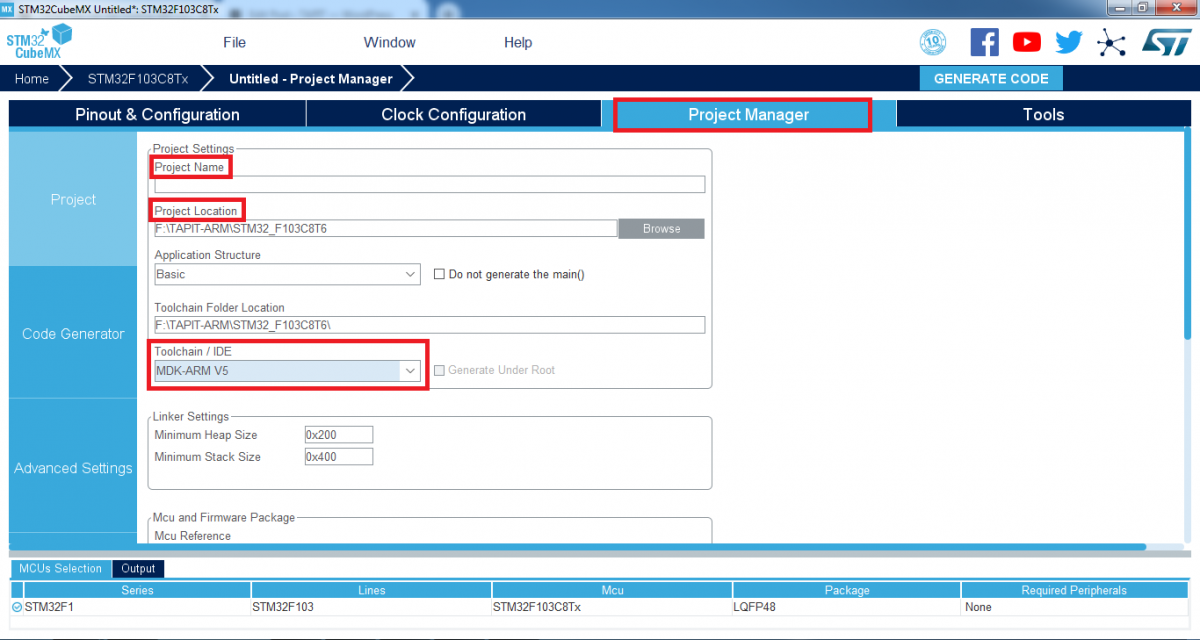Open the Code Generator side section
This screenshot has height=640, width=1200.
point(73,334)
